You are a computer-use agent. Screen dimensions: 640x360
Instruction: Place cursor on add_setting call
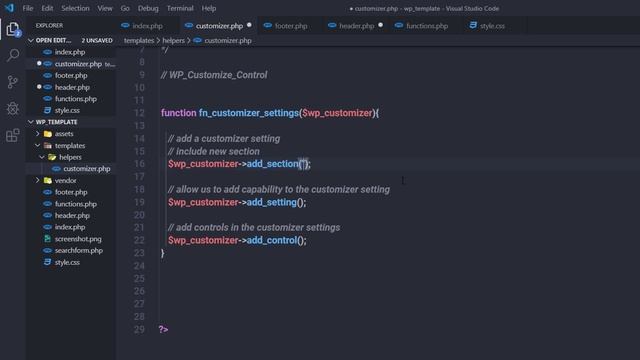271,202
